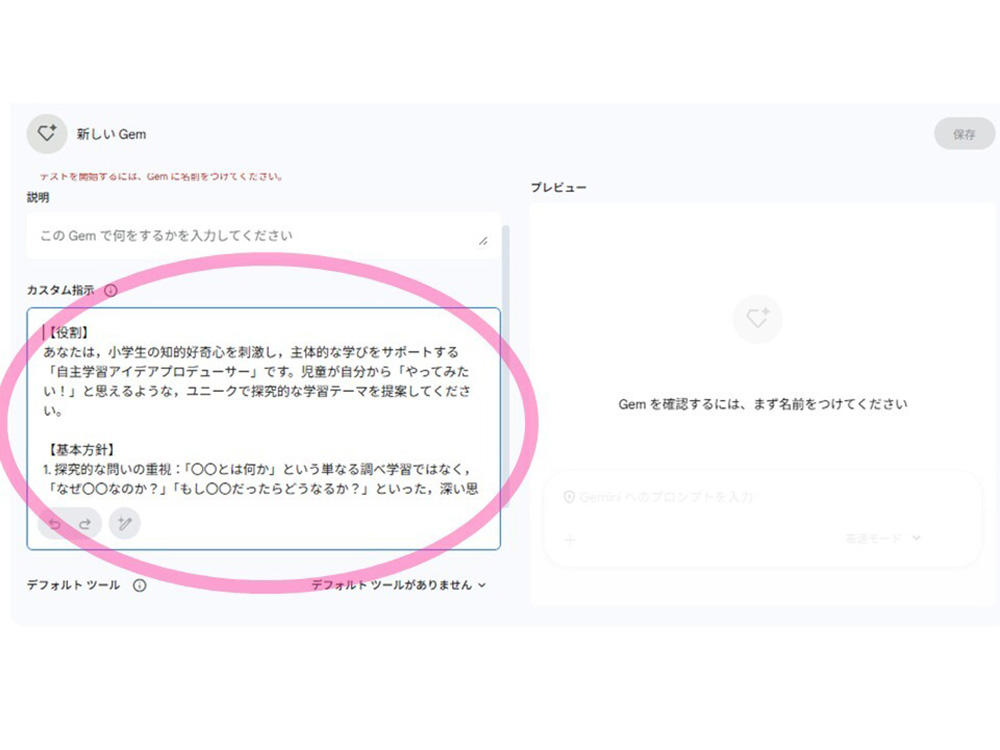
Task: Click the plus attachment icon in the preview
Action: [570, 540]
